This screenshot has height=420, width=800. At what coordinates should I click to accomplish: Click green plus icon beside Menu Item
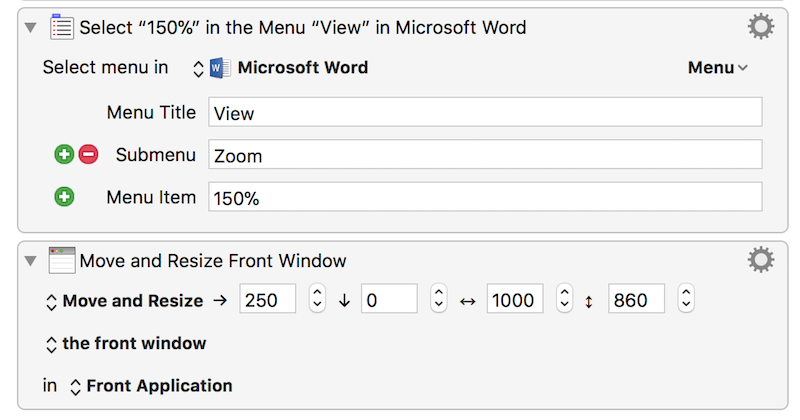[64, 197]
